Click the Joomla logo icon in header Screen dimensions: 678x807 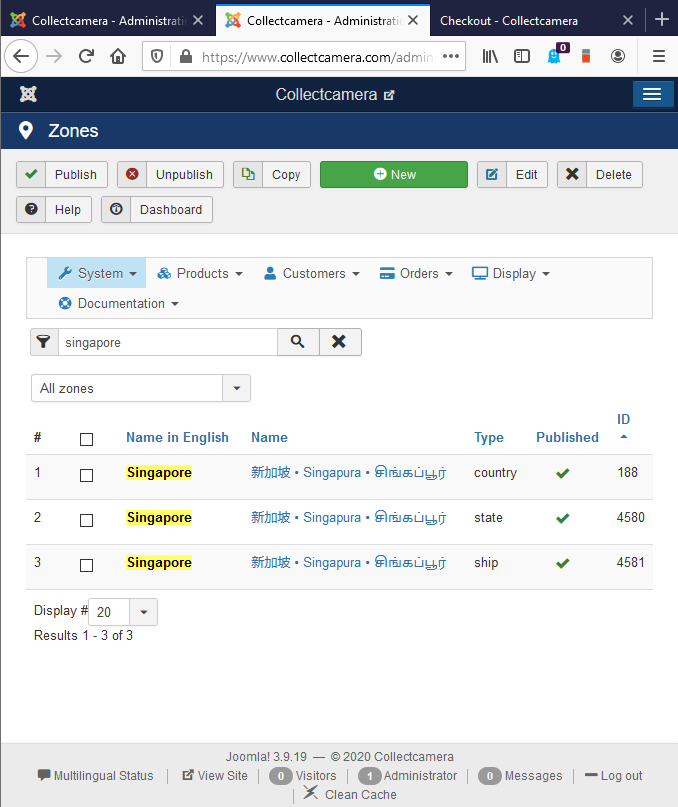click(x=28, y=94)
